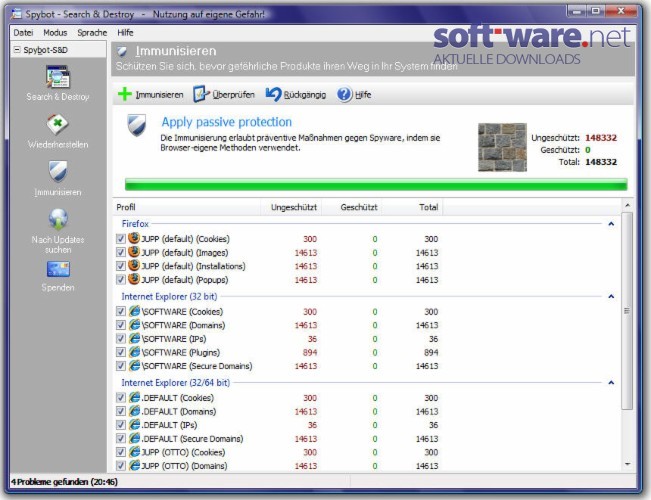Click the green immunization progress bar

[376, 184]
